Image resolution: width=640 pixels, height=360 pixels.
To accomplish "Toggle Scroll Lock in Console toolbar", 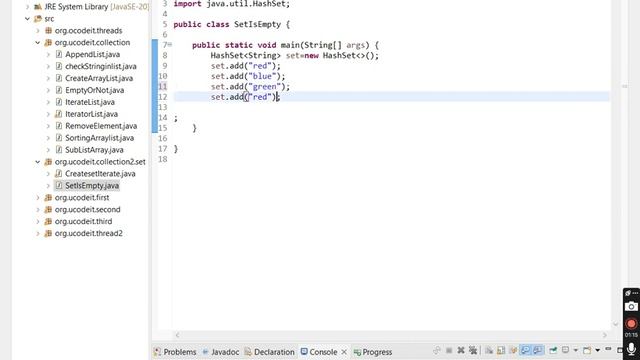I will pyautogui.click(x=501, y=350).
